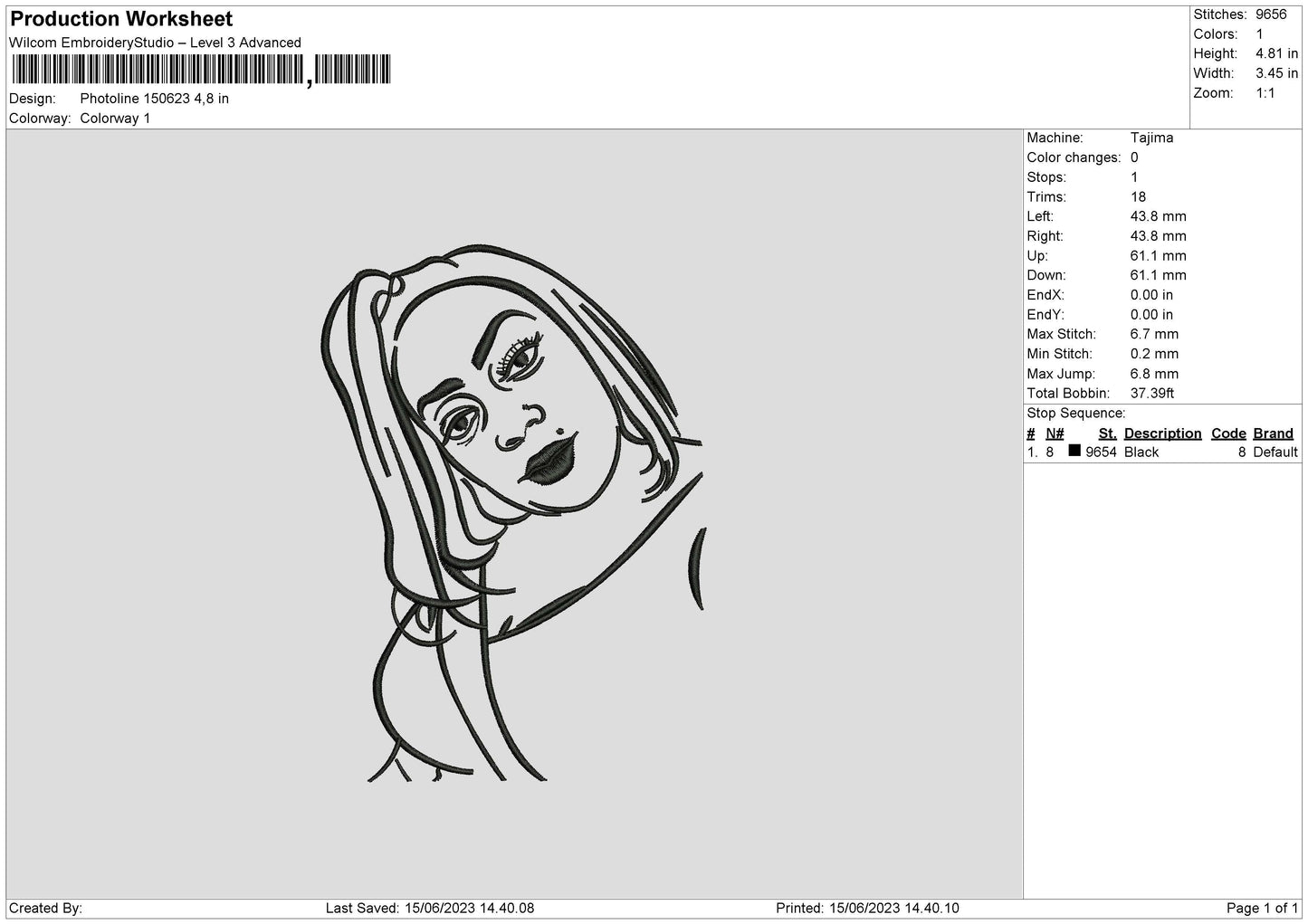Image resolution: width=1308 pixels, height=924 pixels.
Task: Click the 'St.' column header
Action: tap(1107, 433)
